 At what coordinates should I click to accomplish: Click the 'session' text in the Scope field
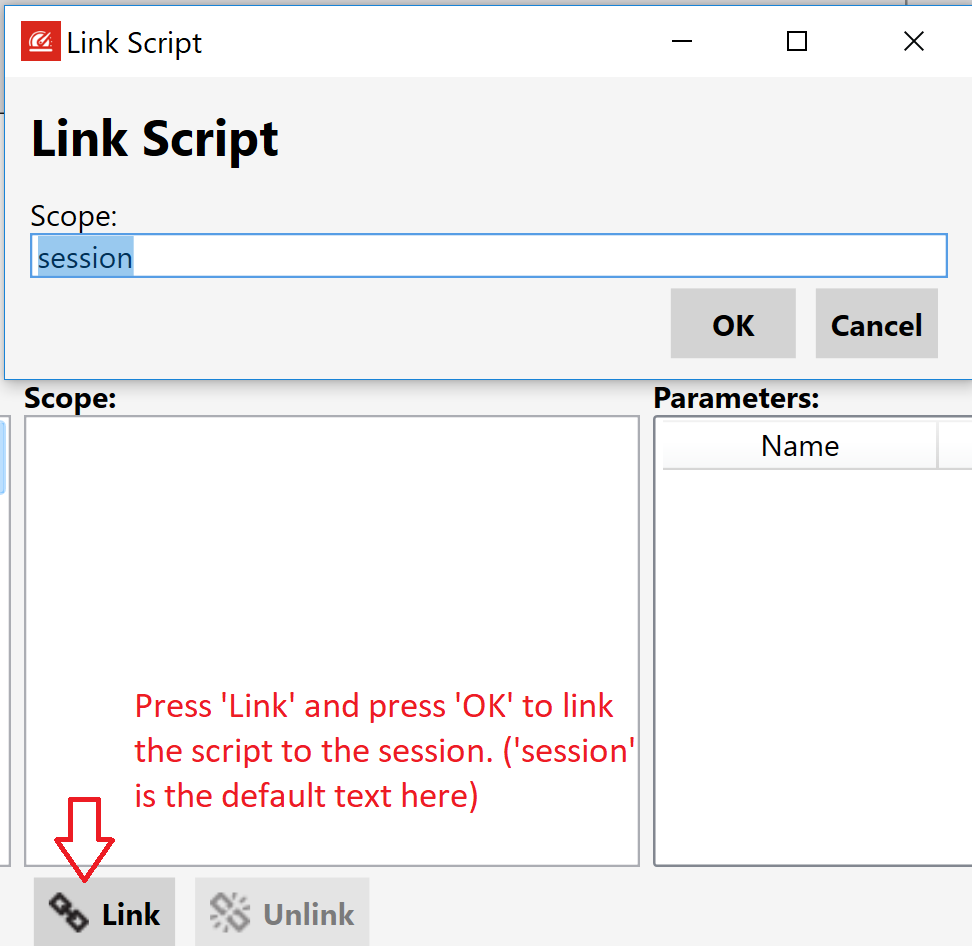(84, 257)
